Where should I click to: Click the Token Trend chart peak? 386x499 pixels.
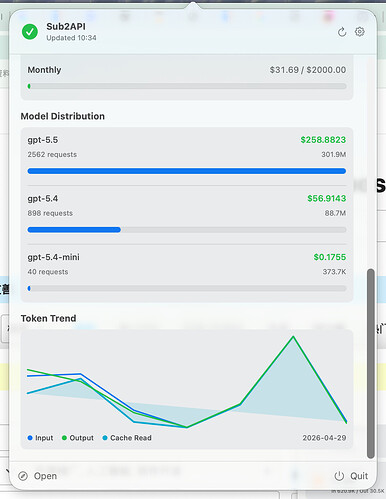(x=293, y=337)
